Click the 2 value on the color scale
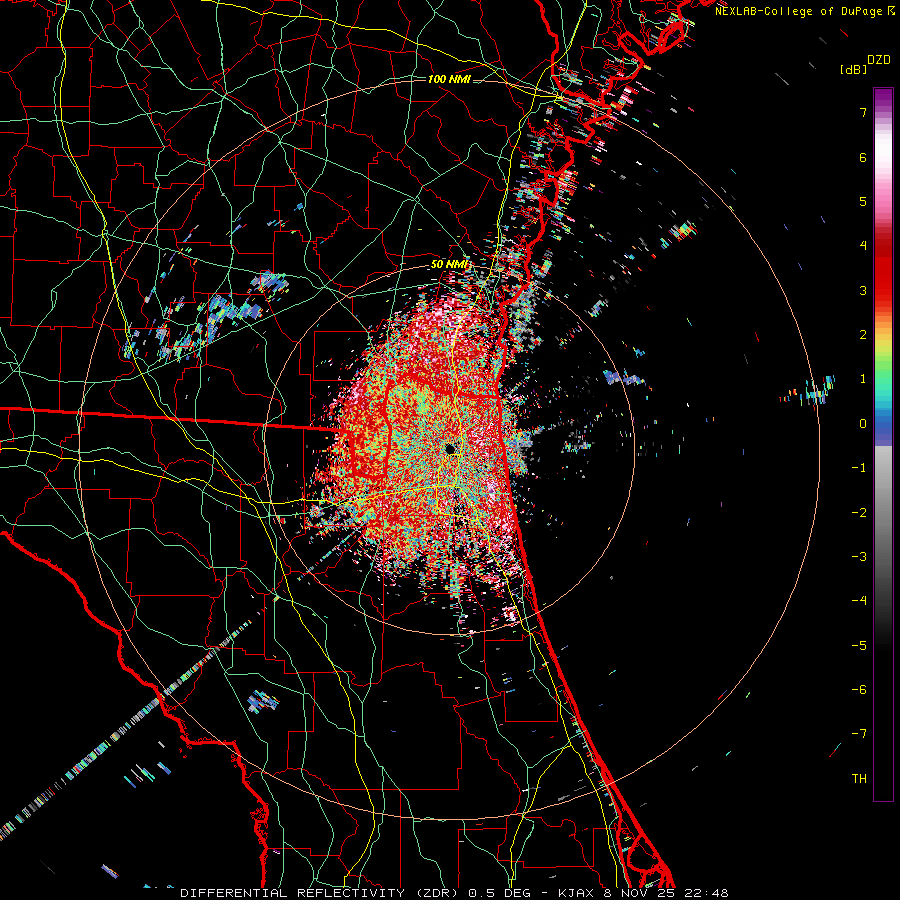 click(863, 335)
